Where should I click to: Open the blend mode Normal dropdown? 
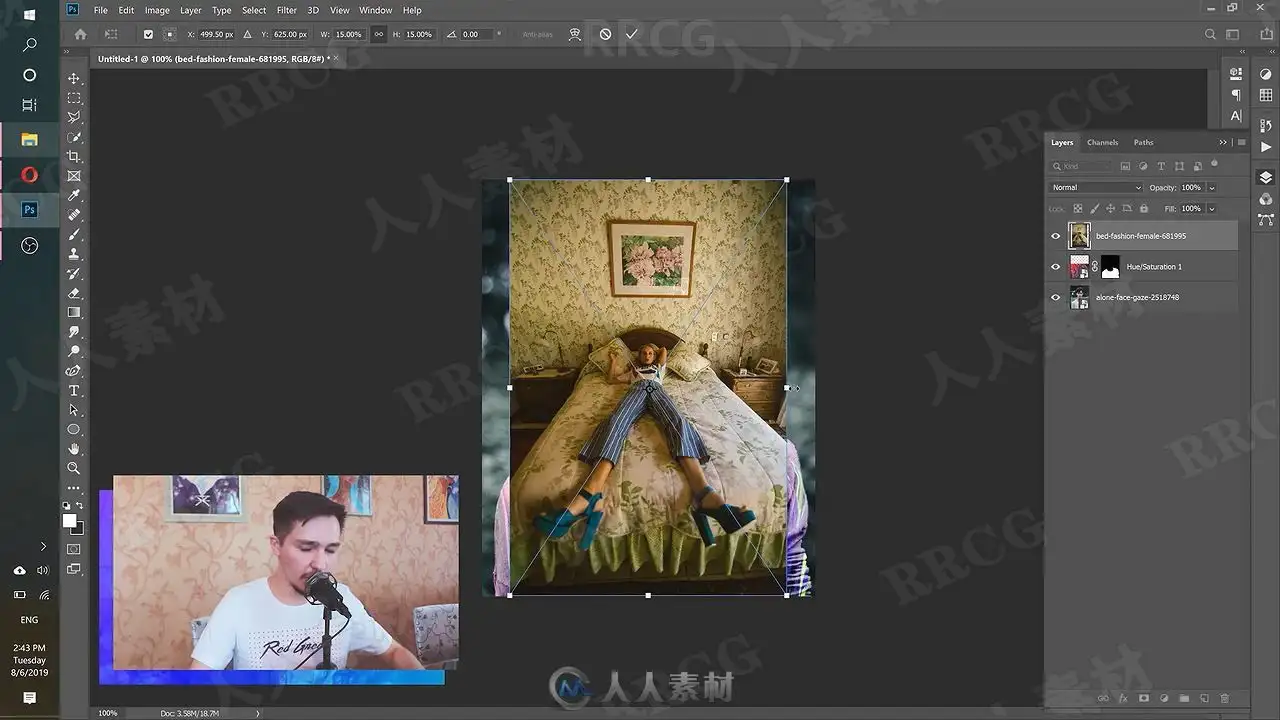(x=1096, y=187)
